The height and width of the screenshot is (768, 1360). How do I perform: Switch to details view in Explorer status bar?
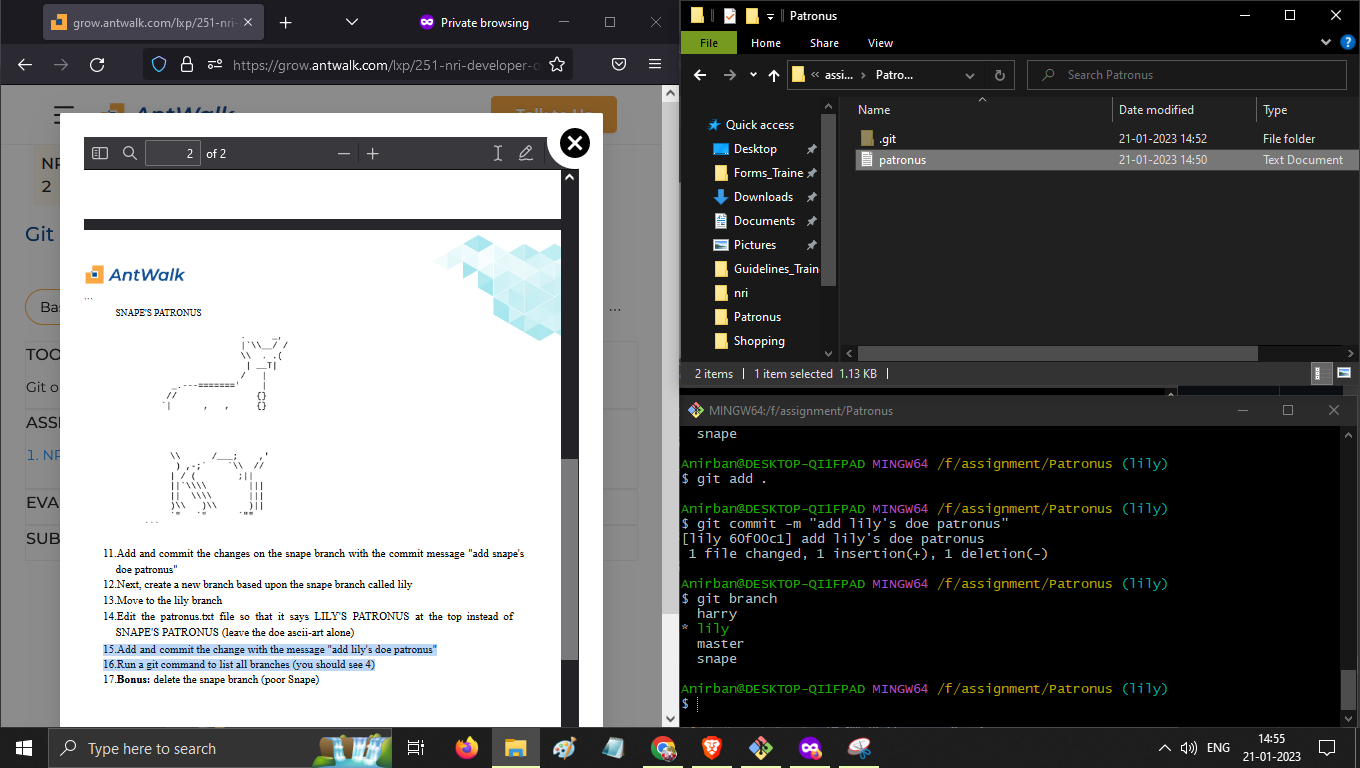tap(1321, 373)
